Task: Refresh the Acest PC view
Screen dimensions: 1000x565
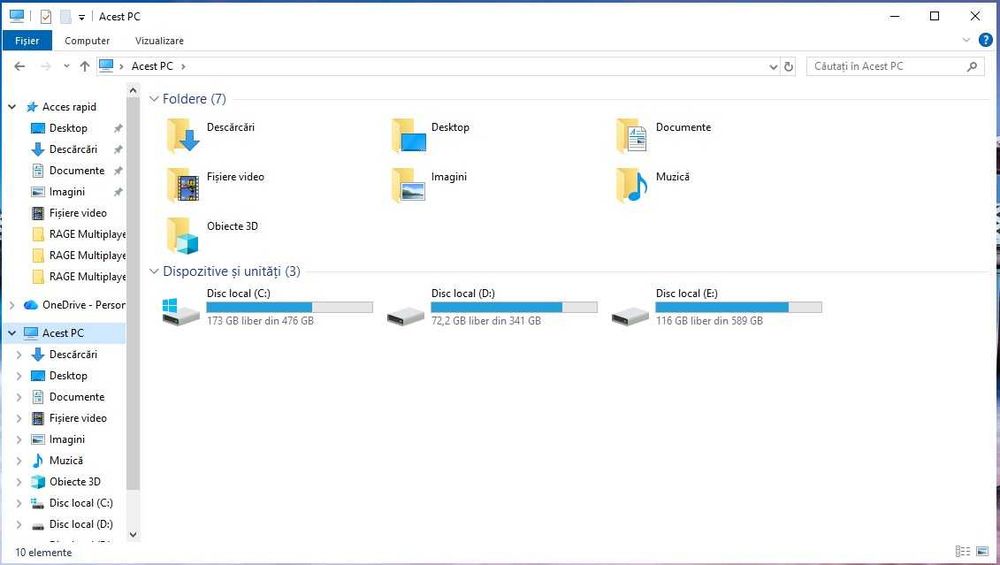Action: tap(789, 66)
